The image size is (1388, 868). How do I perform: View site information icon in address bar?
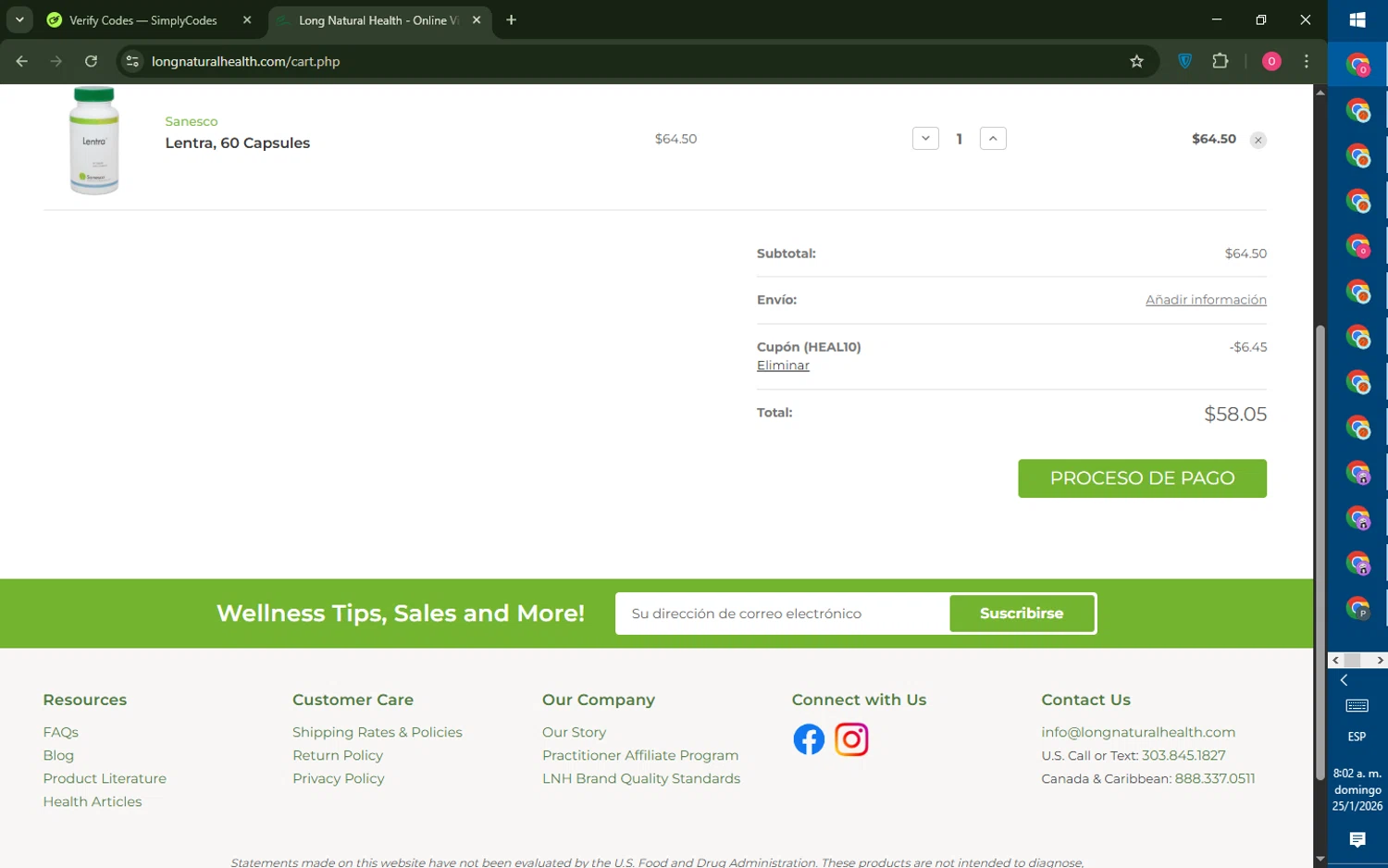pyautogui.click(x=132, y=61)
